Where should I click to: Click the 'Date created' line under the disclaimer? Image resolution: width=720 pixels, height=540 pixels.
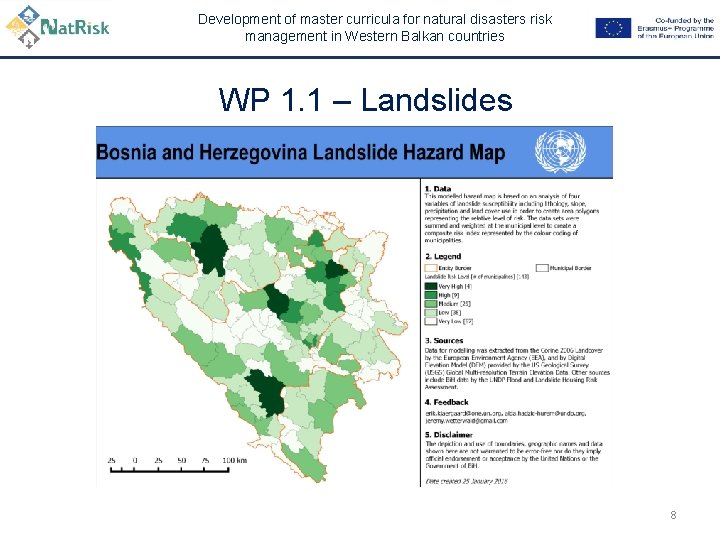tap(466, 481)
